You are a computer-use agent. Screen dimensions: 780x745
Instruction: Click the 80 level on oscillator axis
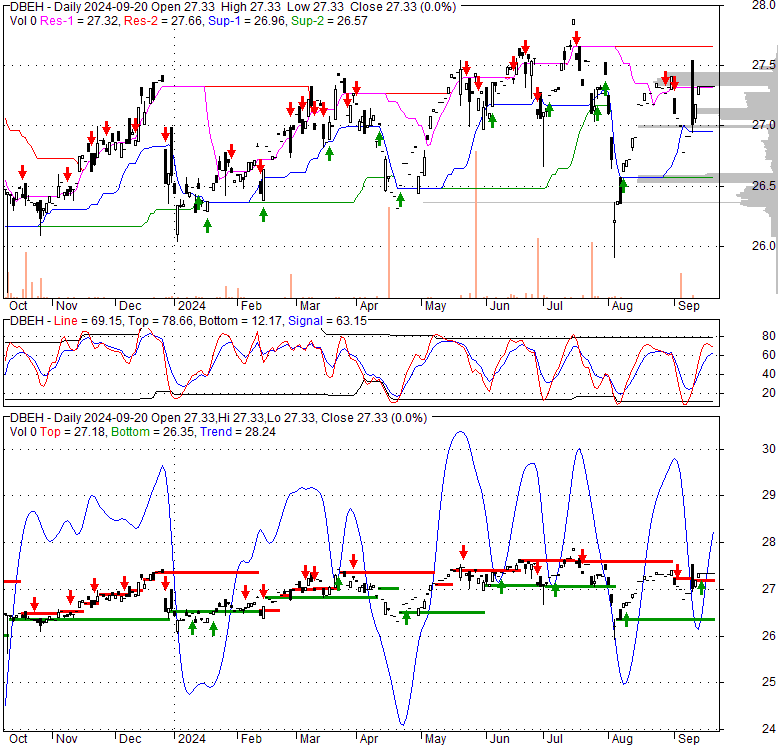(769, 336)
